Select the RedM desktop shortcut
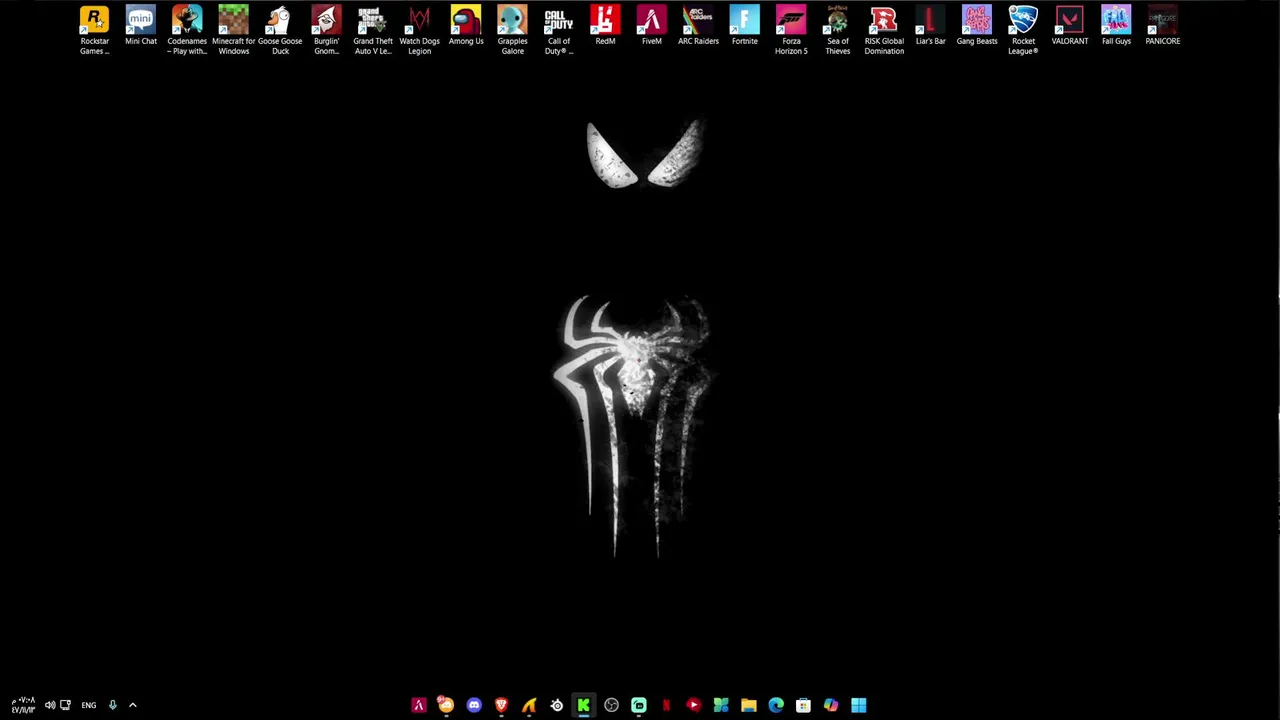The width and height of the screenshot is (1280, 720). (605, 26)
